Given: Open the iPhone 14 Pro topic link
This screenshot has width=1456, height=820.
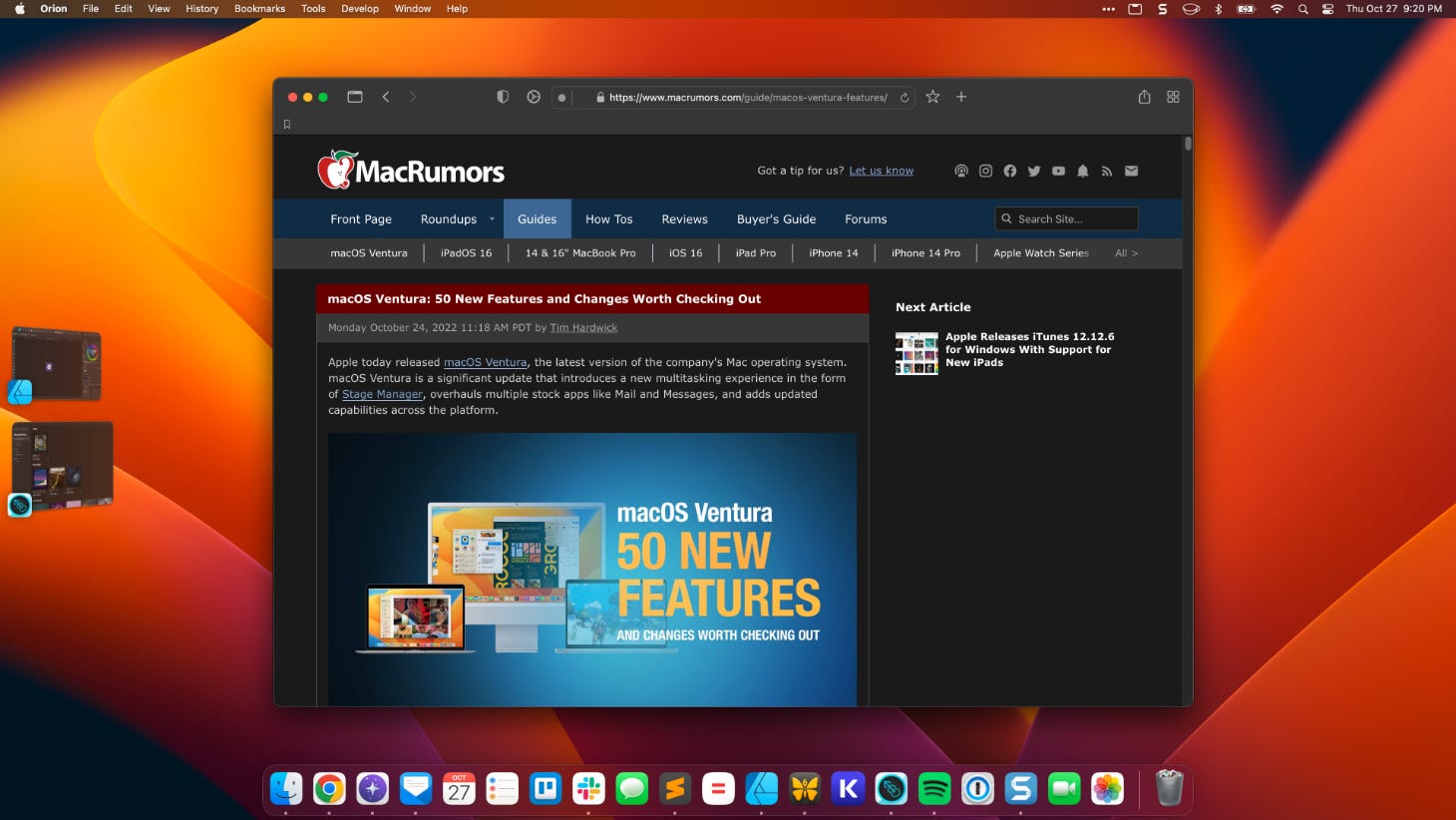Looking at the screenshot, I should (x=925, y=253).
